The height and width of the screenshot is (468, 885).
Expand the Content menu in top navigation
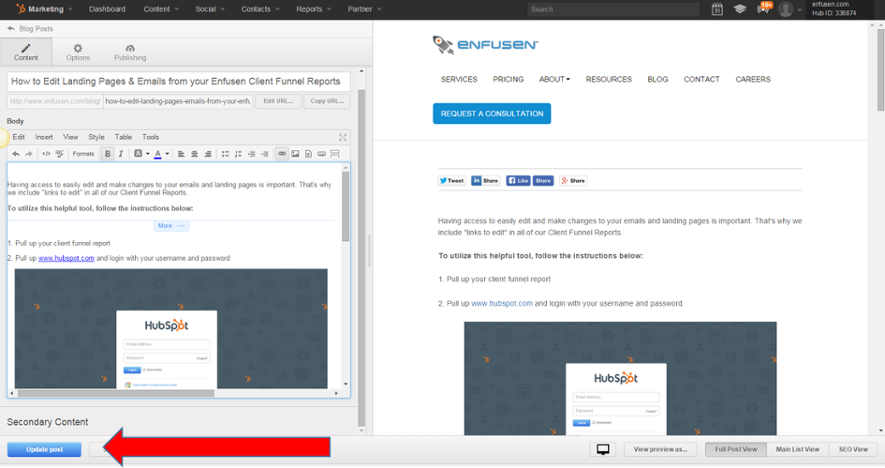click(x=161, y=9)
